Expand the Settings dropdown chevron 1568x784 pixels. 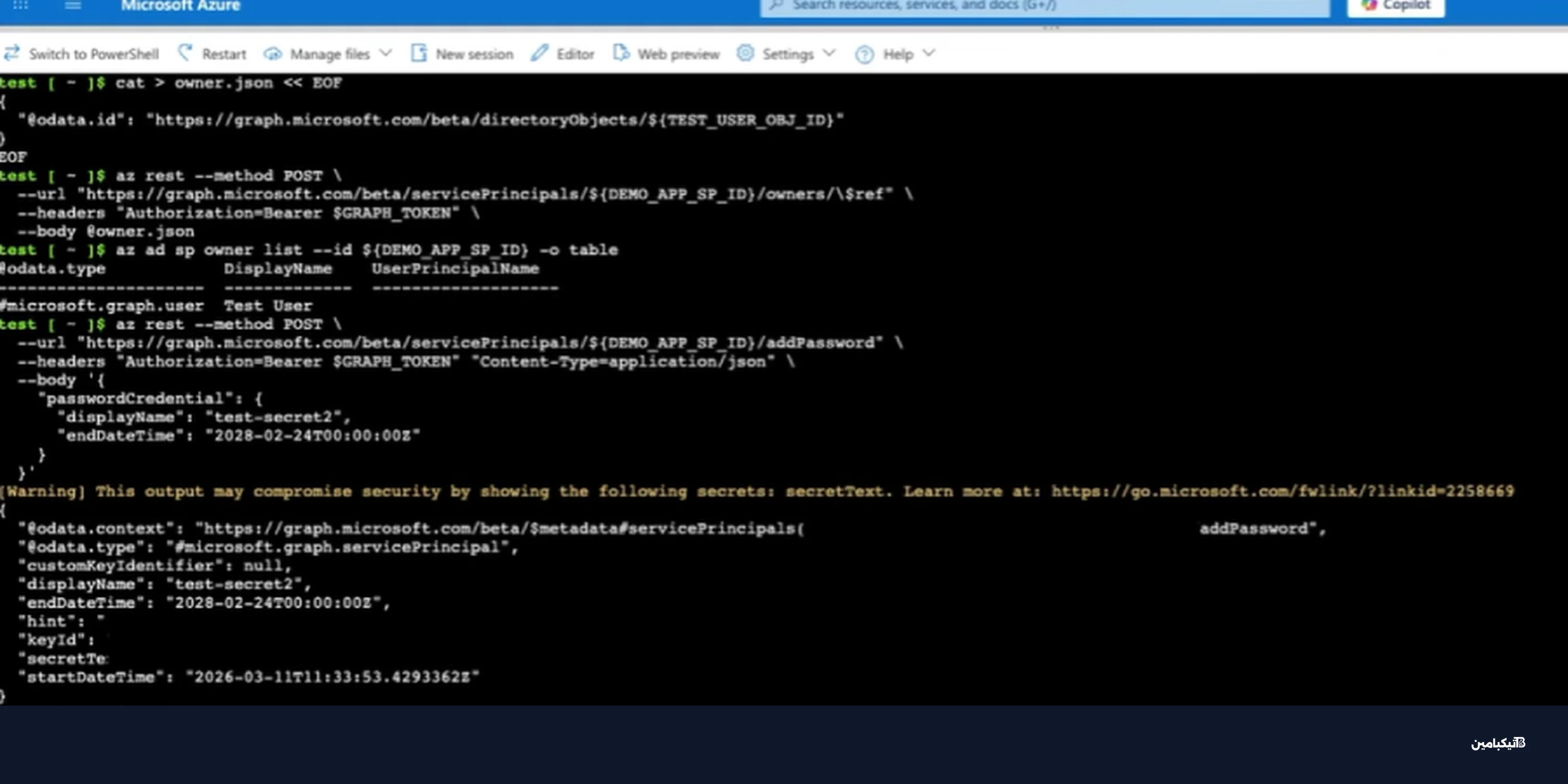829,53
